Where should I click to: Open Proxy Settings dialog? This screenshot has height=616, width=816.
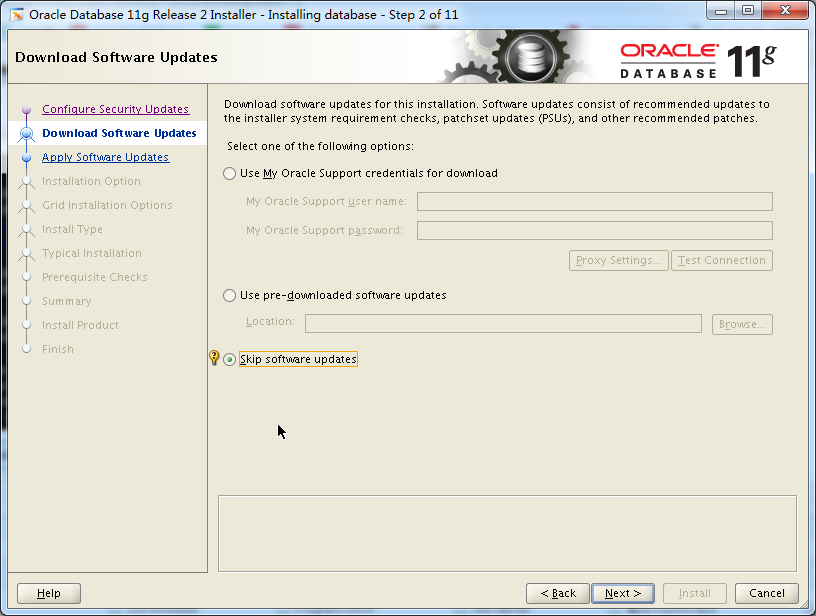[619, 260]
